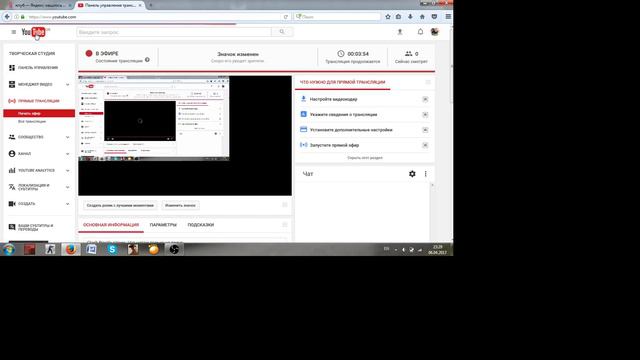This screenshot has width=640, height=360.
Task: Click into the YouTube search field
Action: (174, 32)
